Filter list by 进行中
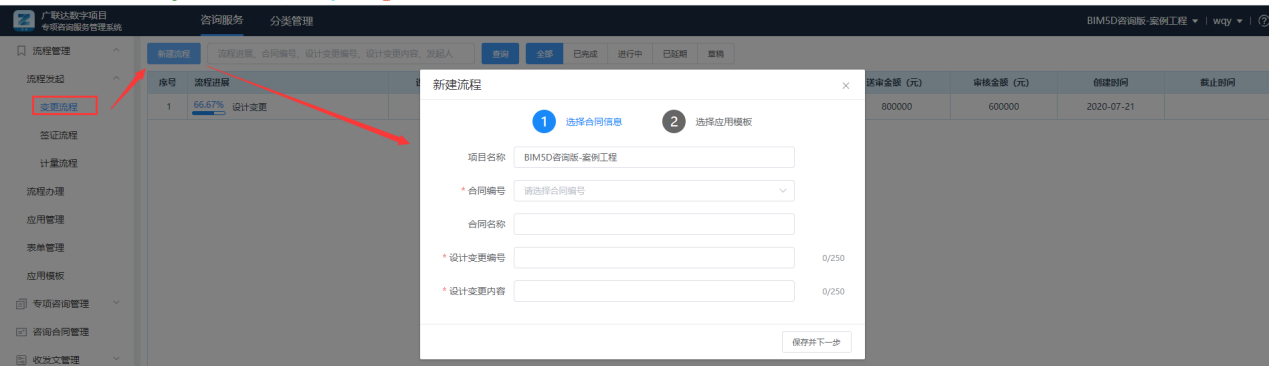 (630, 53)
